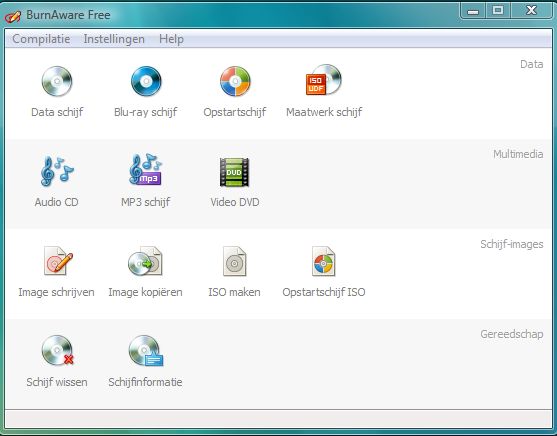Select Schijf wissen erase icon
The image size is (557, 436).
[58, 351]
